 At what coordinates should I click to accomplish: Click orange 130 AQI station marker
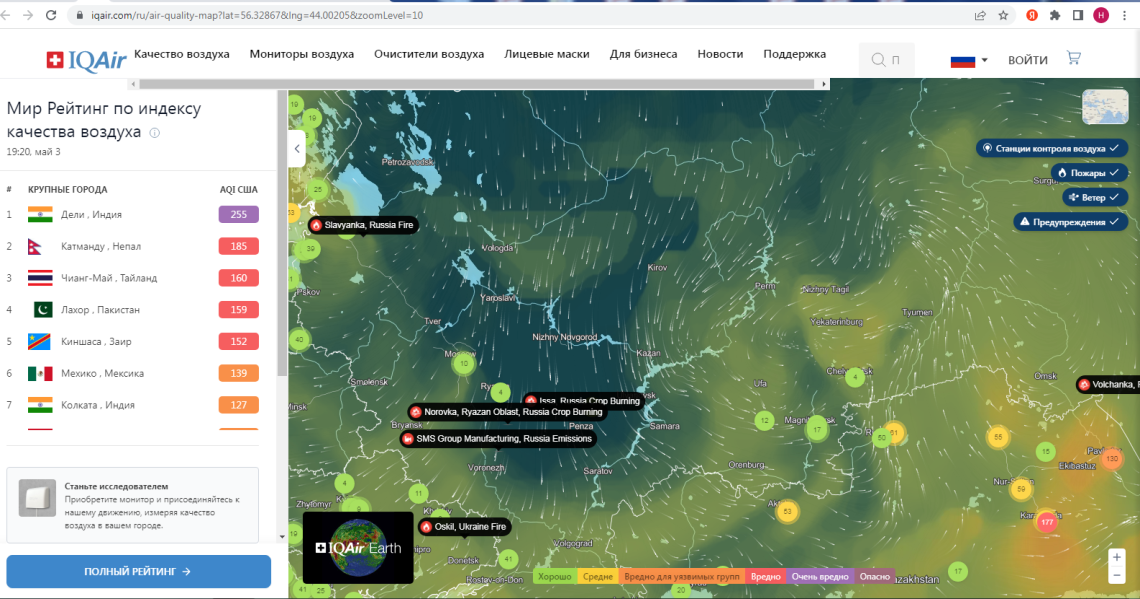pyautogui.click(x=1112, y=459)
